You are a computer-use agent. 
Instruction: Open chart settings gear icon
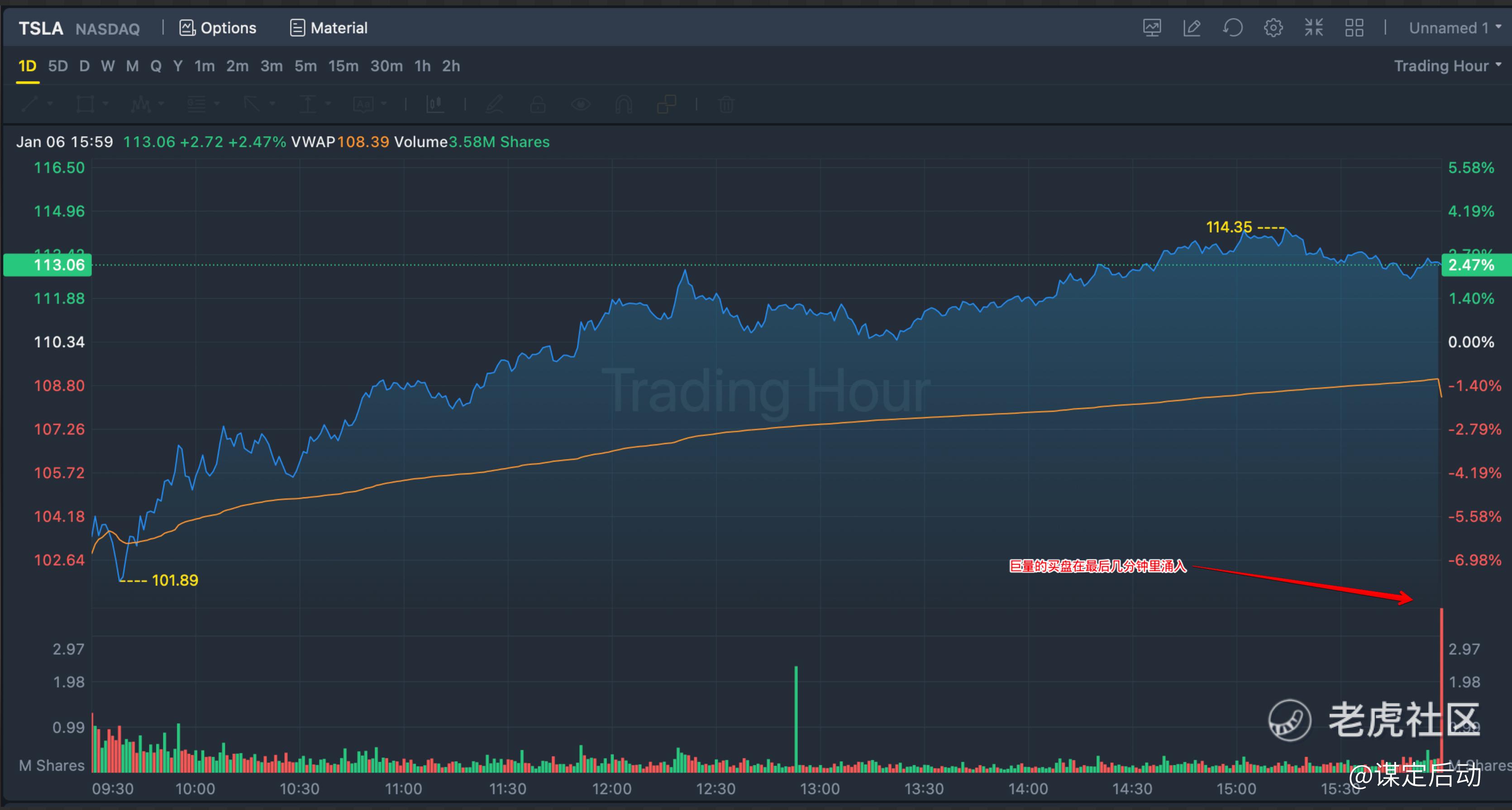tap(1273, 28)
